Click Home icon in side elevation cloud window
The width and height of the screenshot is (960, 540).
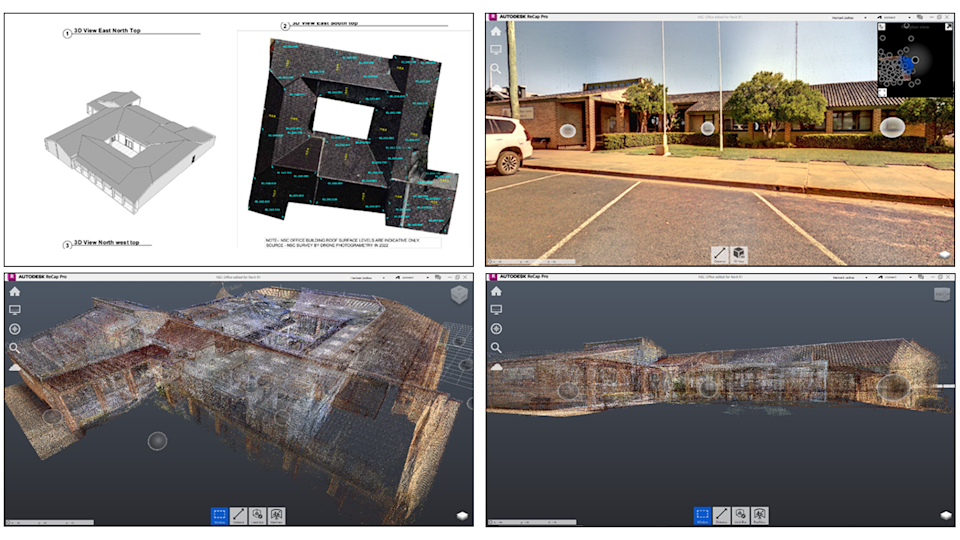click(x=496, y=291)
